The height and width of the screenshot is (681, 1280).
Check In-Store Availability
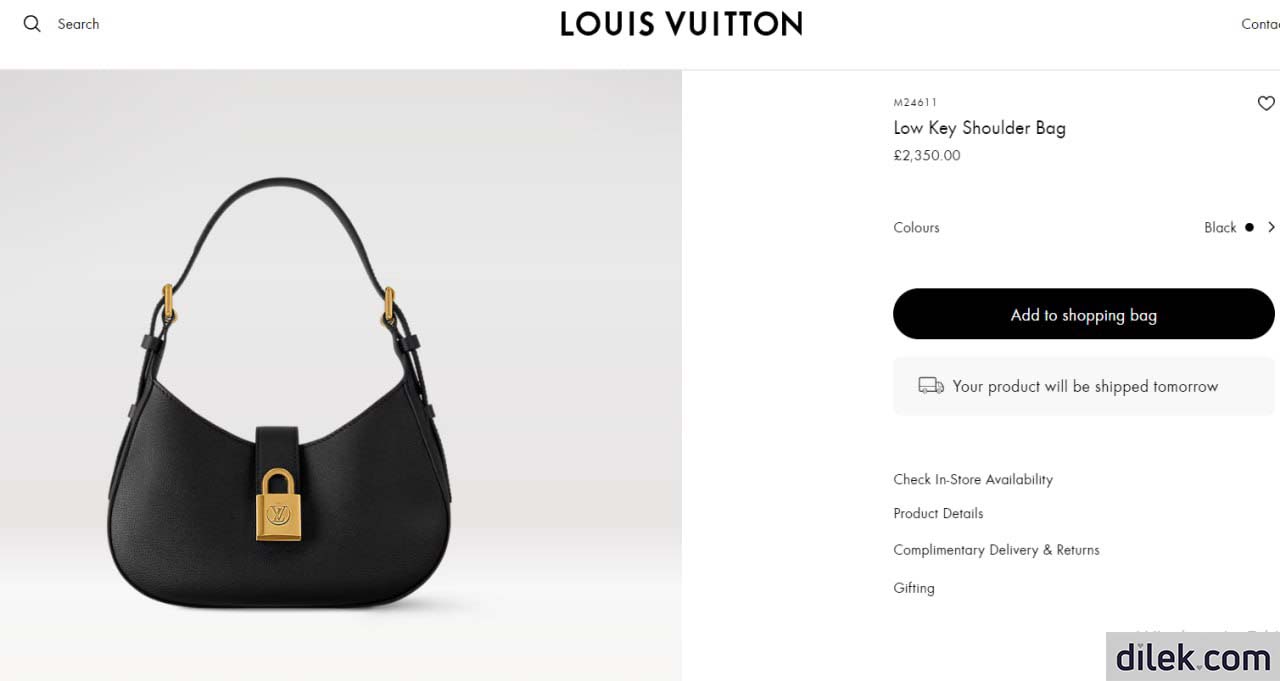(973, 479)
